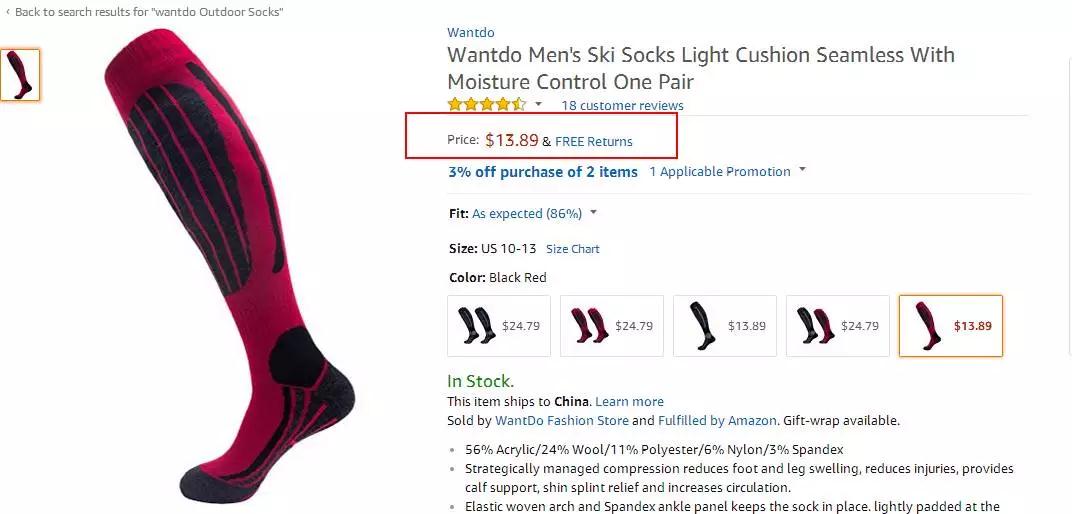Select the two-pair red socks $24.79 option
1072x514 pixels.
pyautogui.click(x=611, y=325)
